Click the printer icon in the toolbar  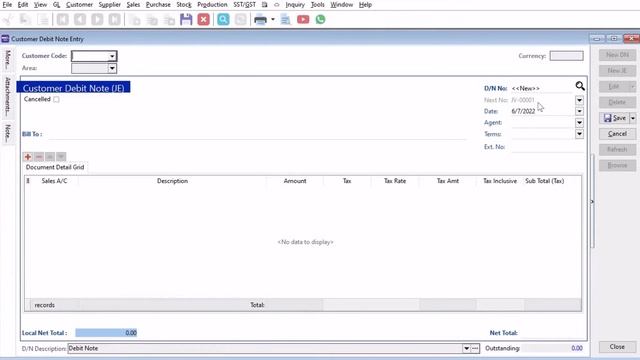(x=260, y=20)
